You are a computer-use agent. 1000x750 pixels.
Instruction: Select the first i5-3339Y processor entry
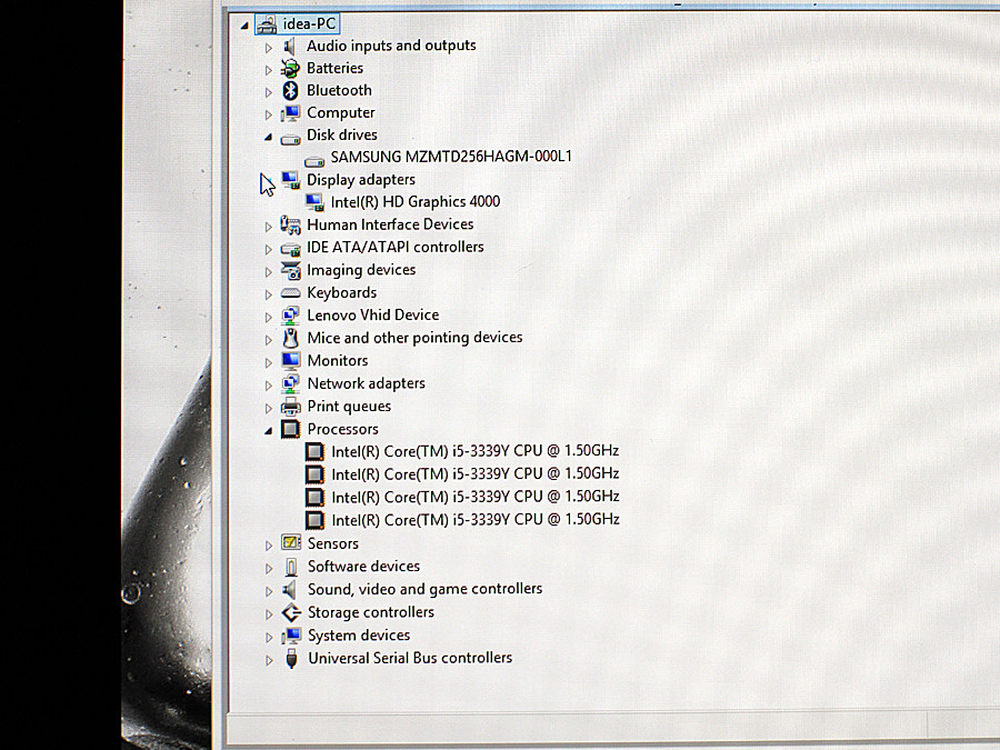[x=475, y=452]
